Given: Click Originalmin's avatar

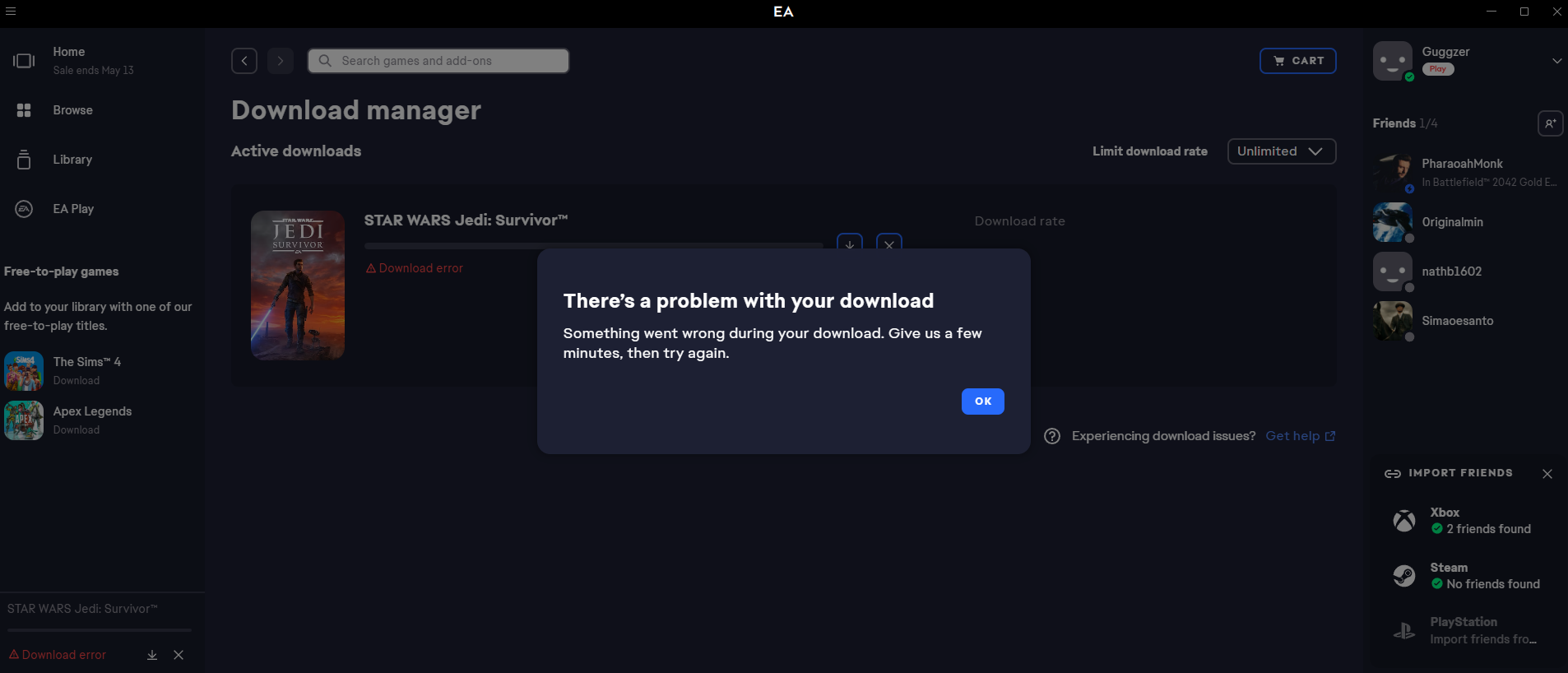Looking at the screenshot, I should point(1393,222).
